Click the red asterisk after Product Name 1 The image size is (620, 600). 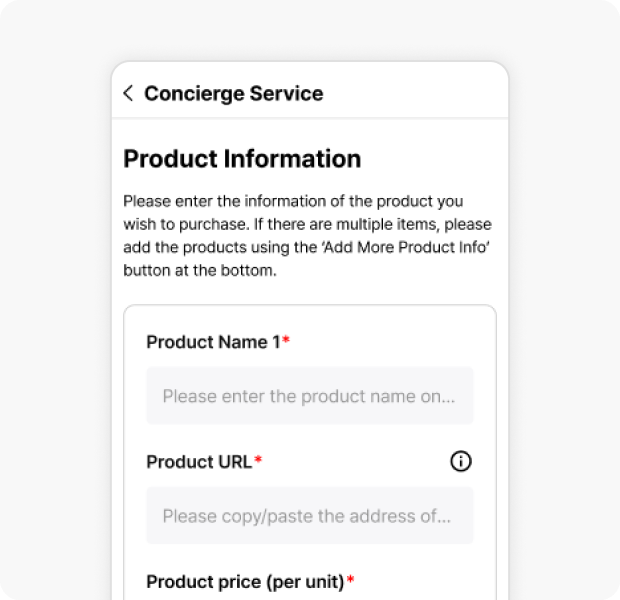pos(286,341)
